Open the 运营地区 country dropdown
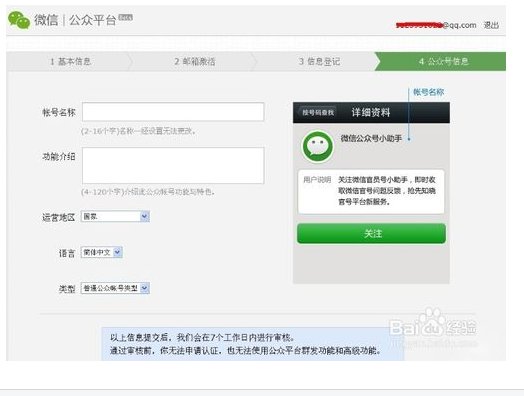 pyautogui.click(x=115, y=217)
